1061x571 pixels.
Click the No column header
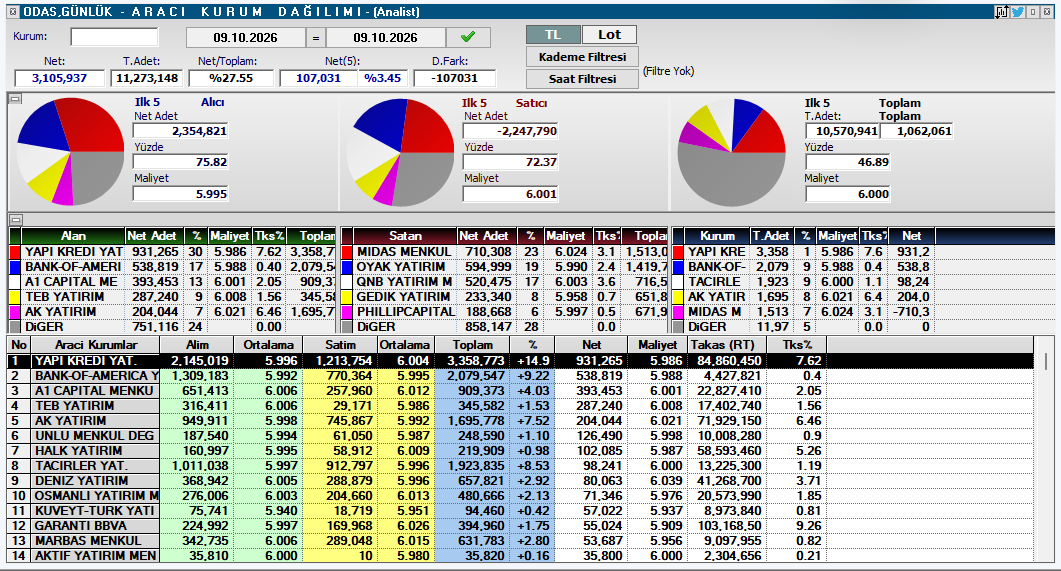click(19, 344)
